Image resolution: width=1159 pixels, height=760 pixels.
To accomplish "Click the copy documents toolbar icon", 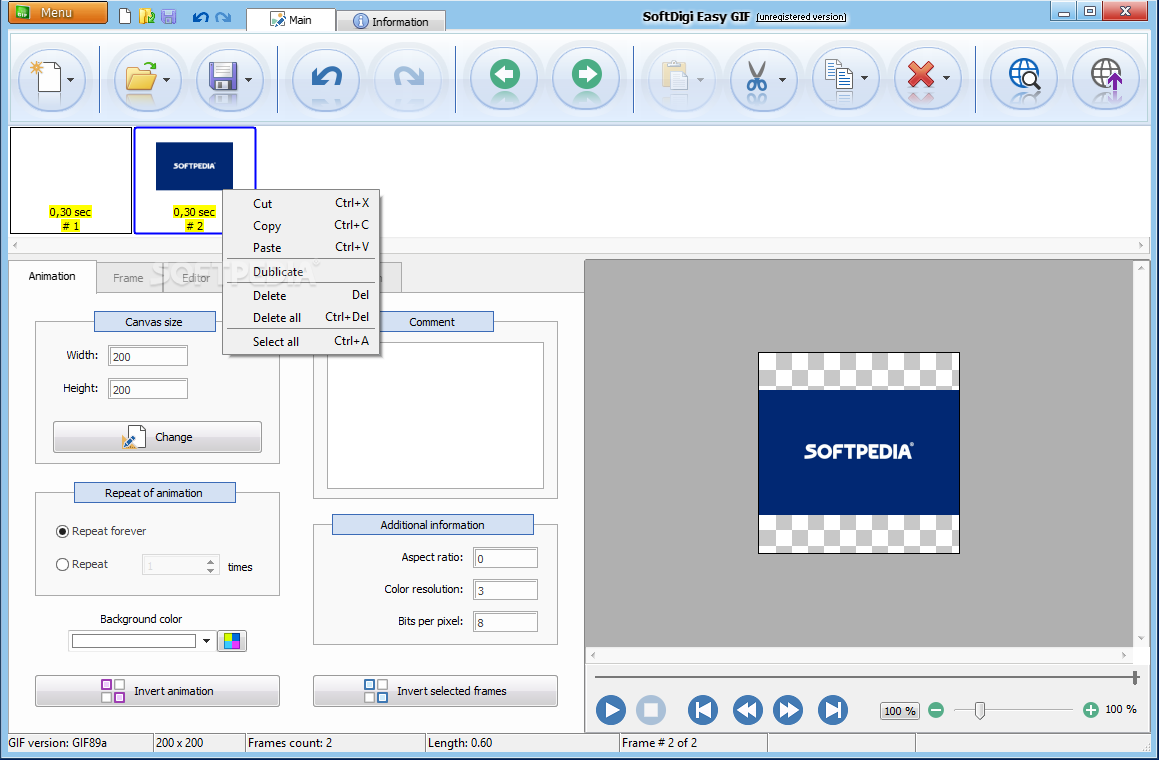I will pyautogui.click(x=839, y=77).
